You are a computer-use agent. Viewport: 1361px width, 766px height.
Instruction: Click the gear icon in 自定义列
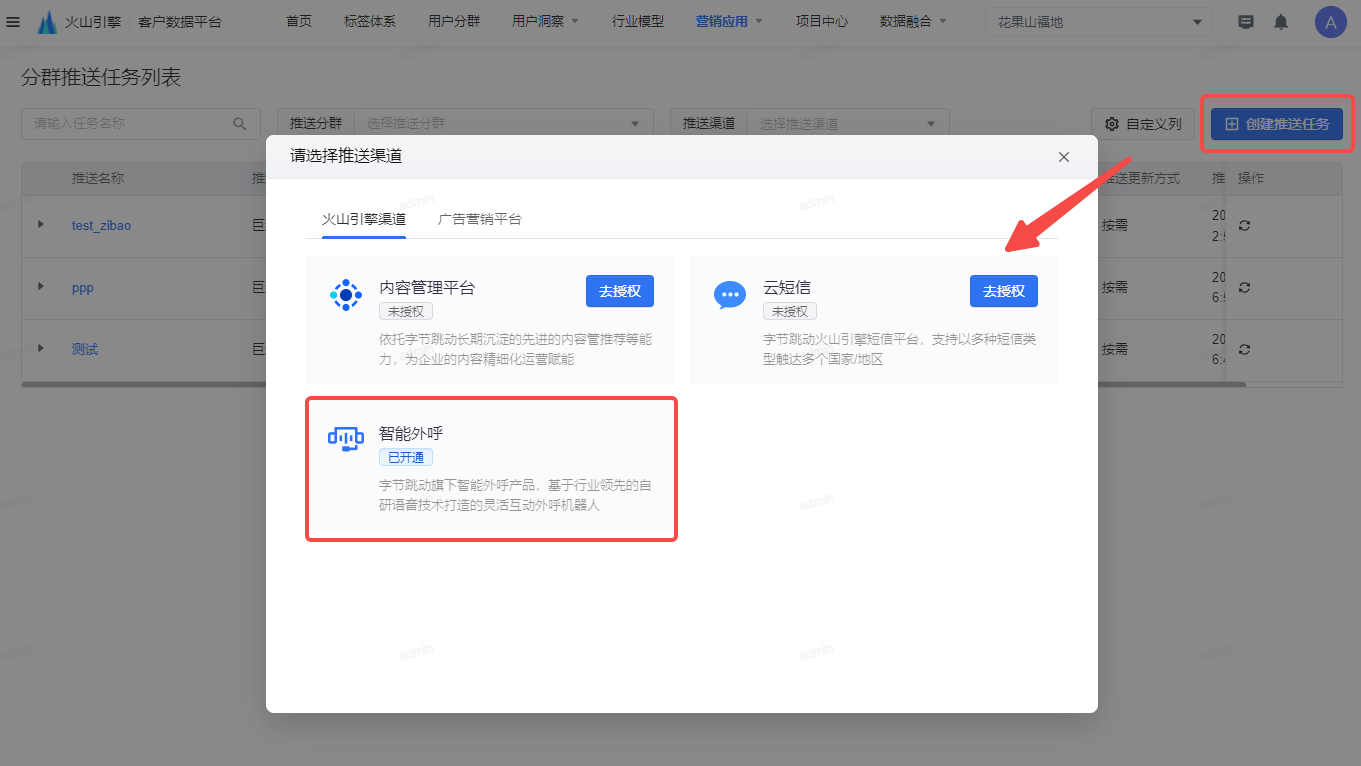click(x=1112, y=124)
